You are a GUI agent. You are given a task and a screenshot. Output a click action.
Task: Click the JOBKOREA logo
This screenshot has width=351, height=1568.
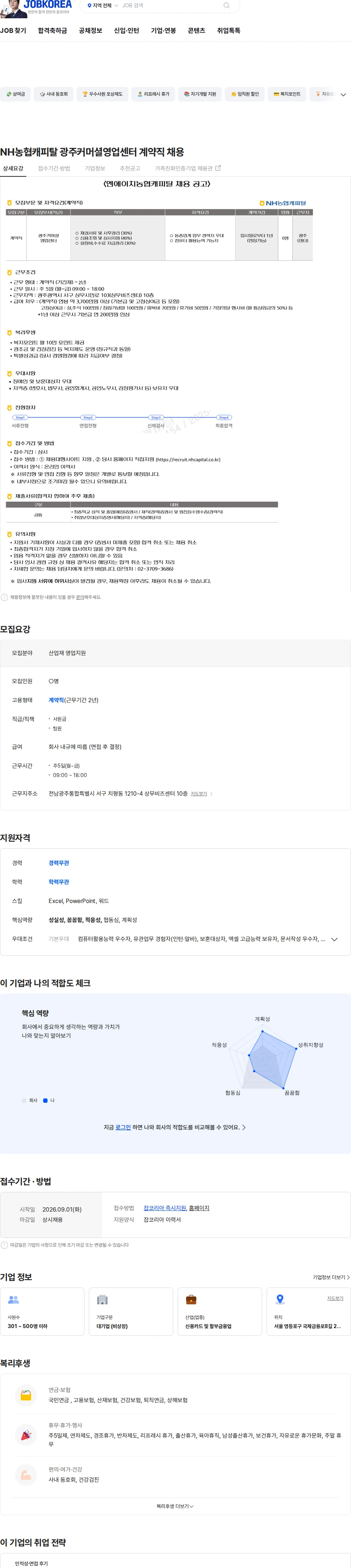(48, 4)
